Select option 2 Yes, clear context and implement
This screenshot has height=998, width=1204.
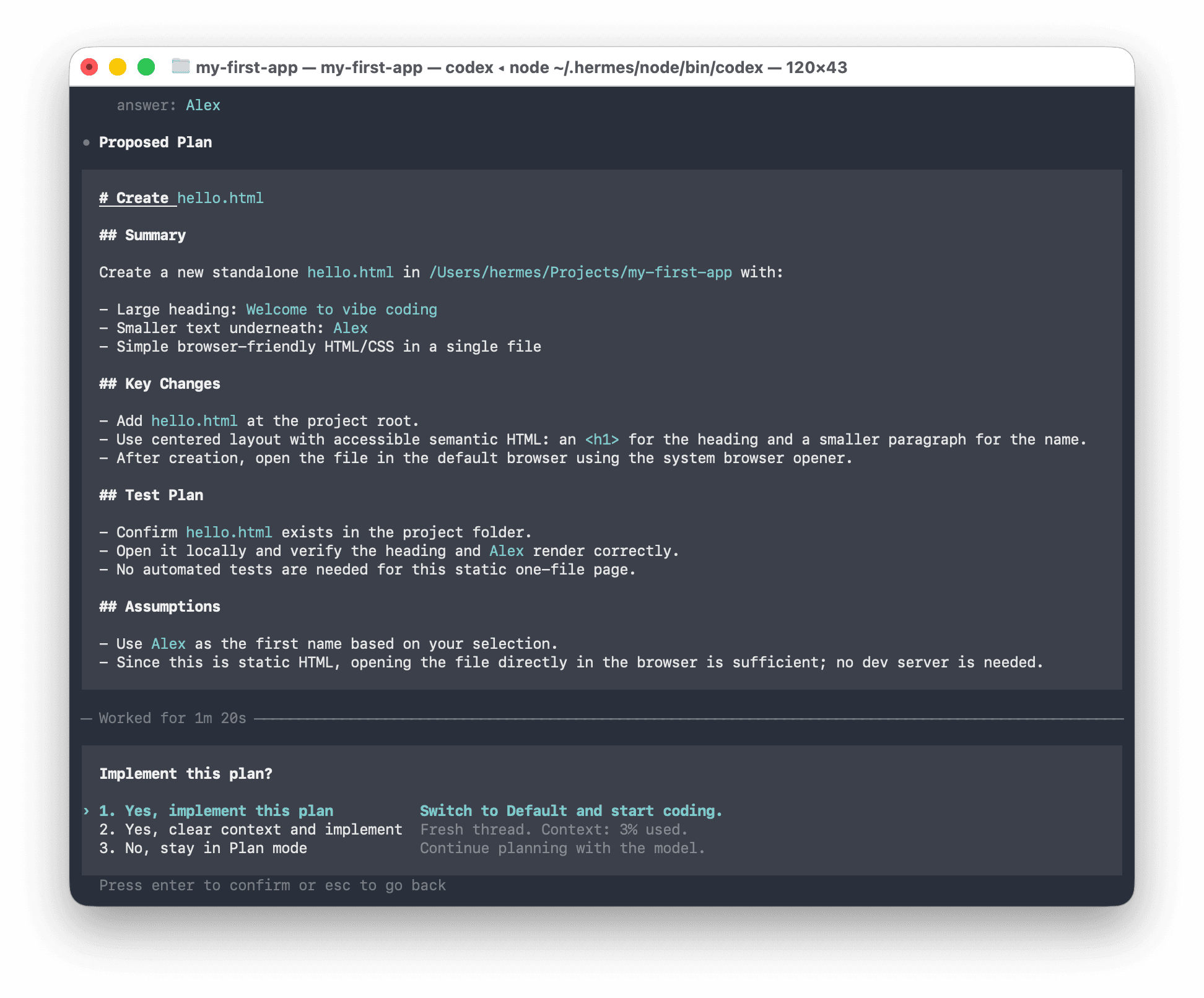(x=251, y=830)
